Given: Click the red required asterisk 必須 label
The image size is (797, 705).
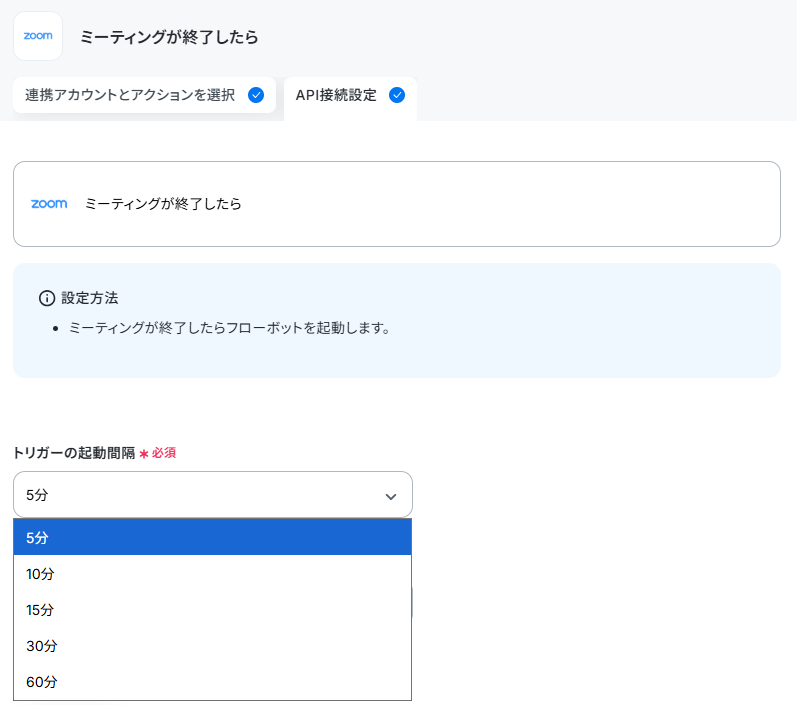Looking at the screenshot, I should (158, 453).
